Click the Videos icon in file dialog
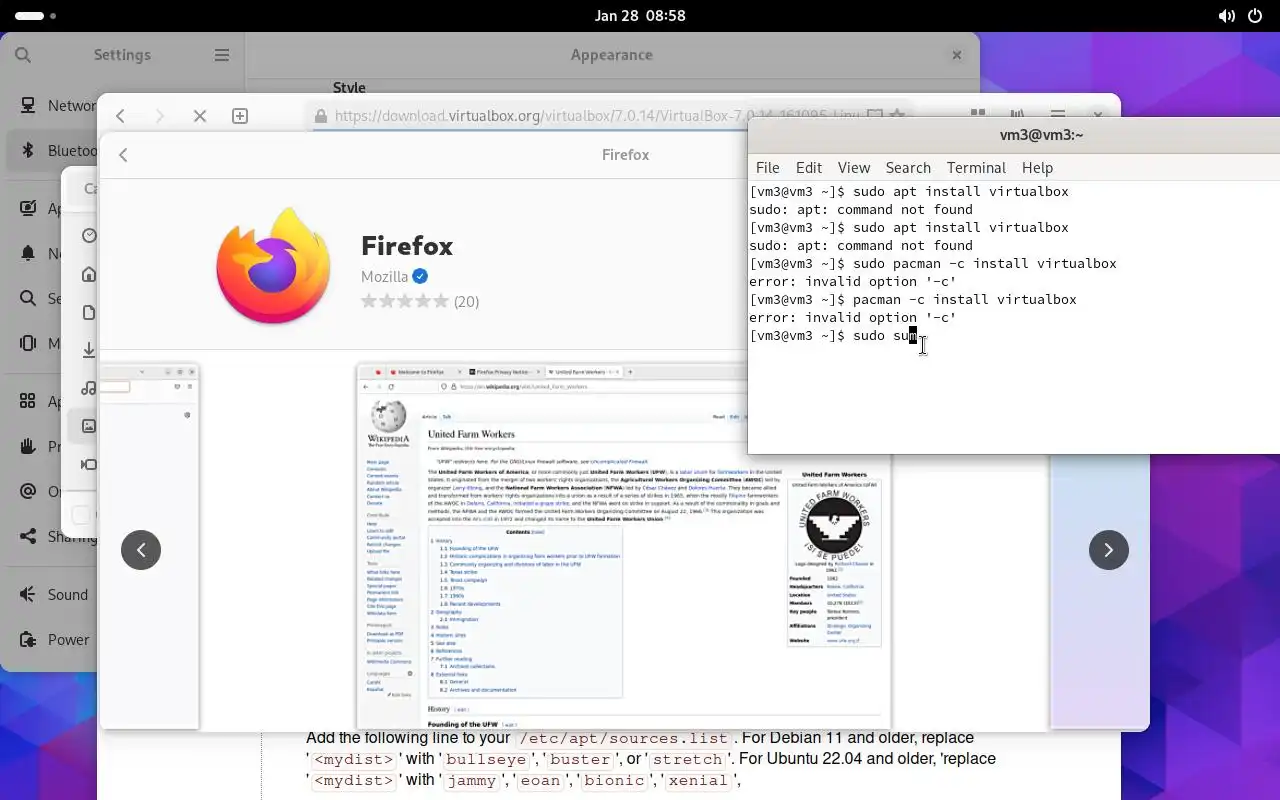 pyautogui.click(x=89, y=464)
